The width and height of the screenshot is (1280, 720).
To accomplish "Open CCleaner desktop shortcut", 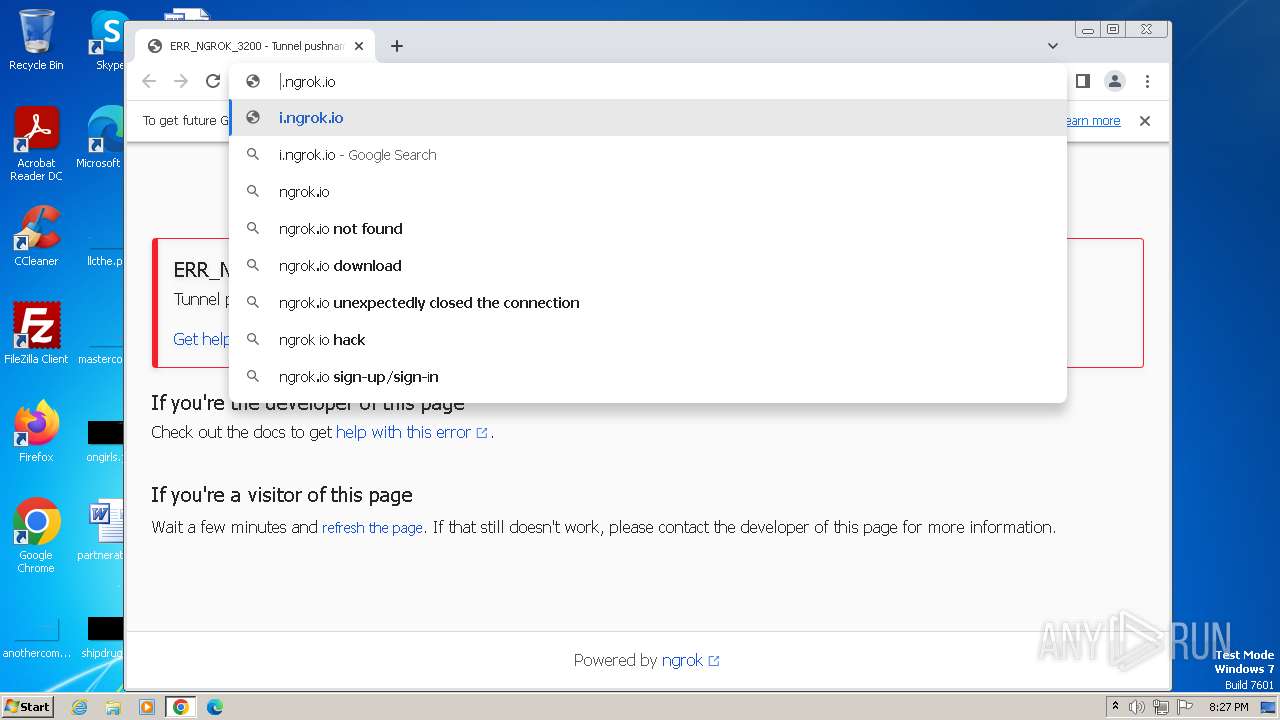I will point(36,236).
